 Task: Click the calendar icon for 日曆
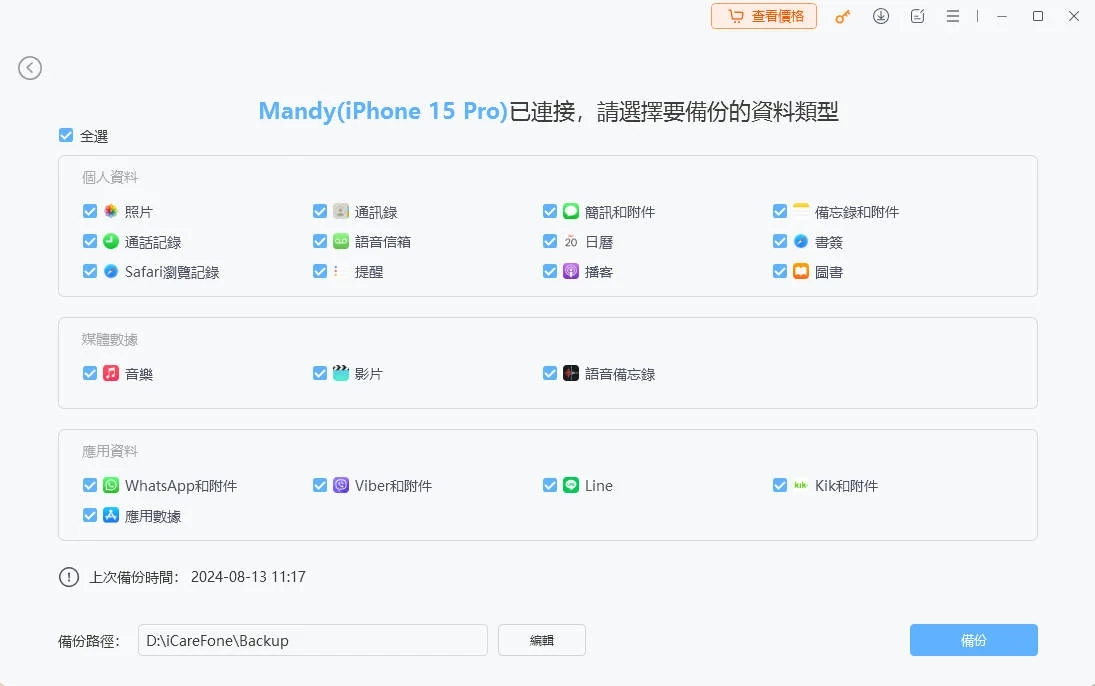pyautogui.click(x=571, y=241)
